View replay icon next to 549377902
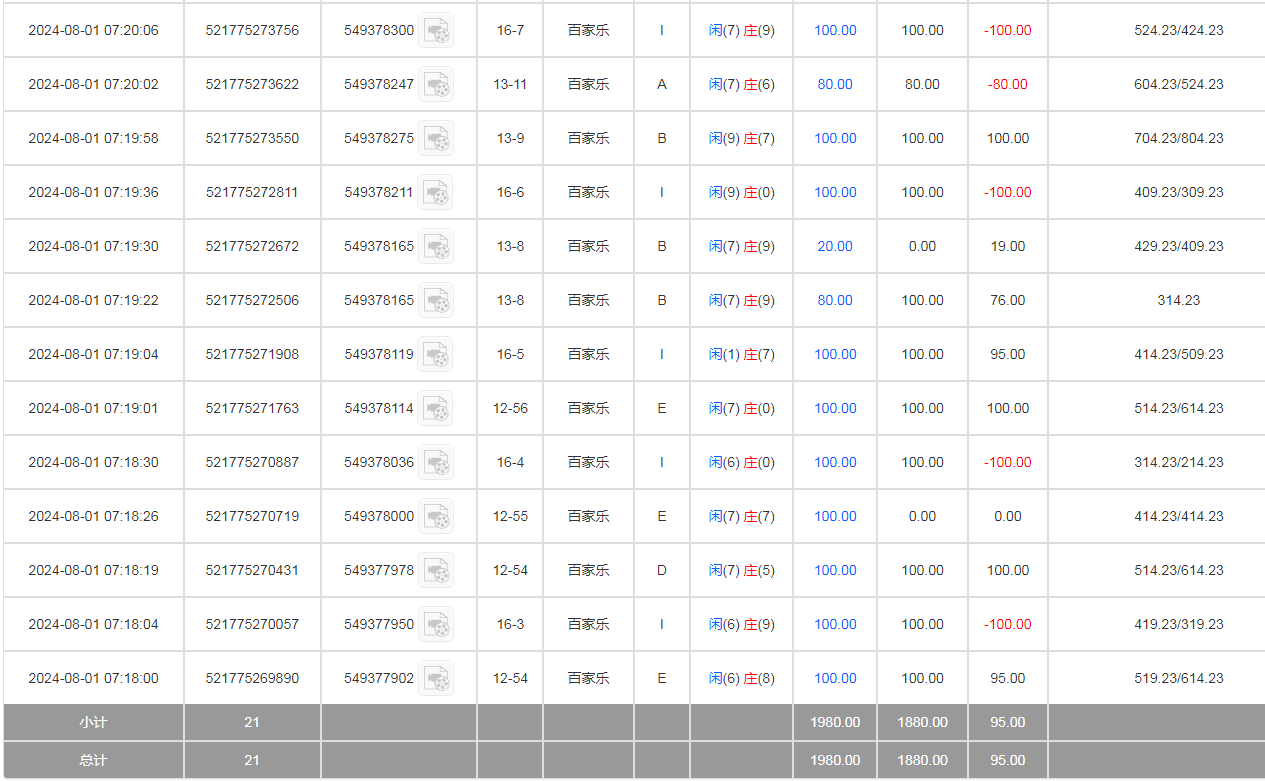The width and height of the screenshot is (1265, 781). tap(436, 679)
